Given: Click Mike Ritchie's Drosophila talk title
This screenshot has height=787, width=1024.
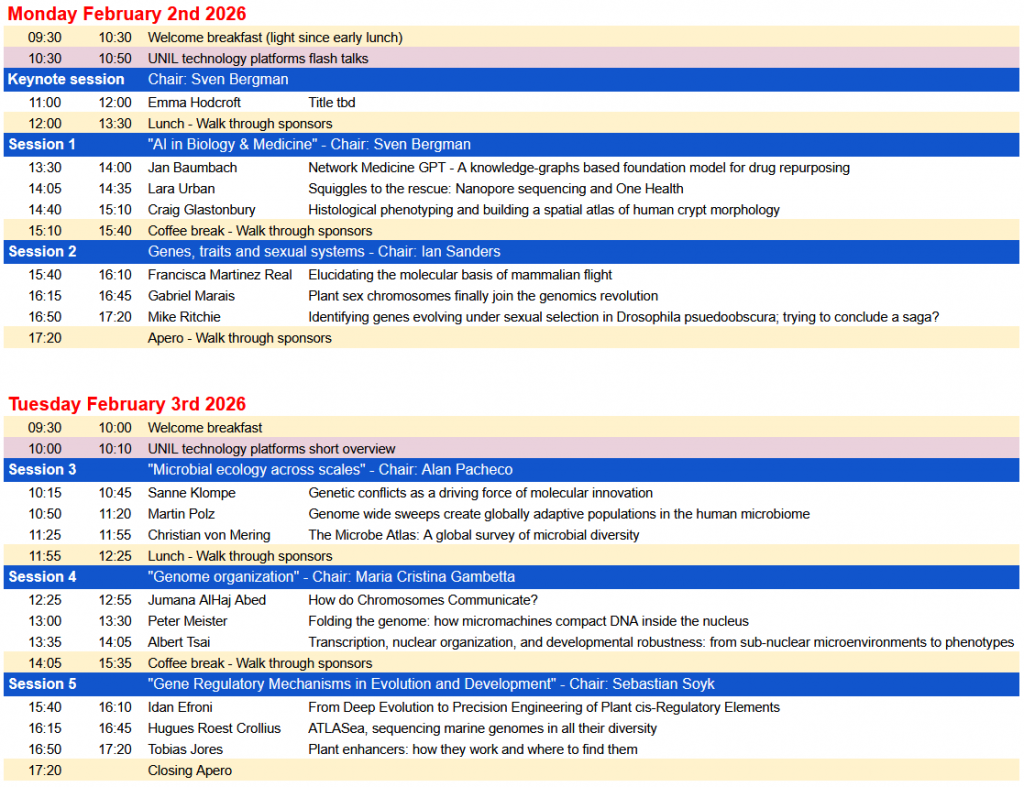Looking at the screenshot, I should 623,317.
